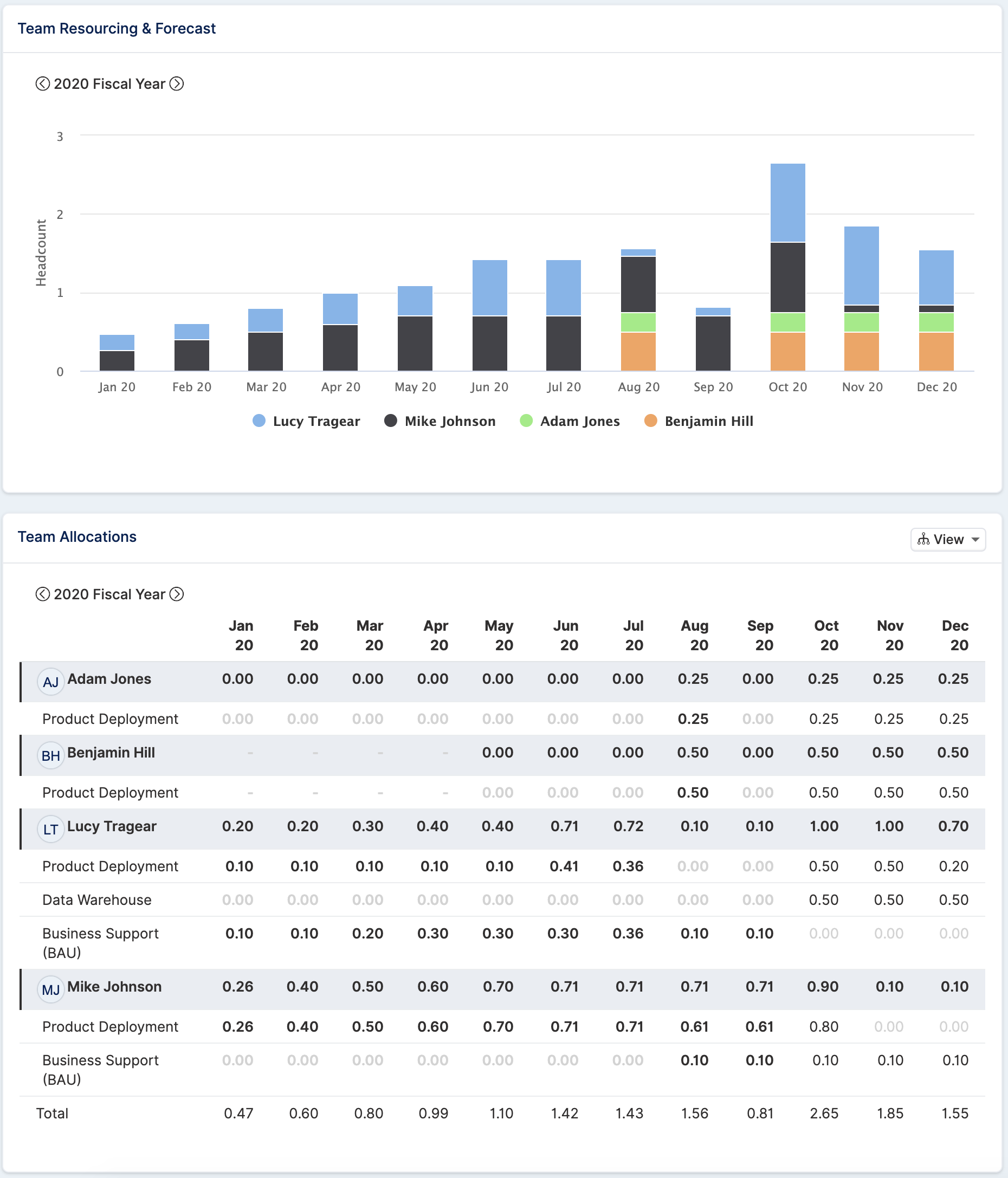1008x1178 pixels.
Task: Go to previous fiscal year in allocations table
Action: [43, 594]
